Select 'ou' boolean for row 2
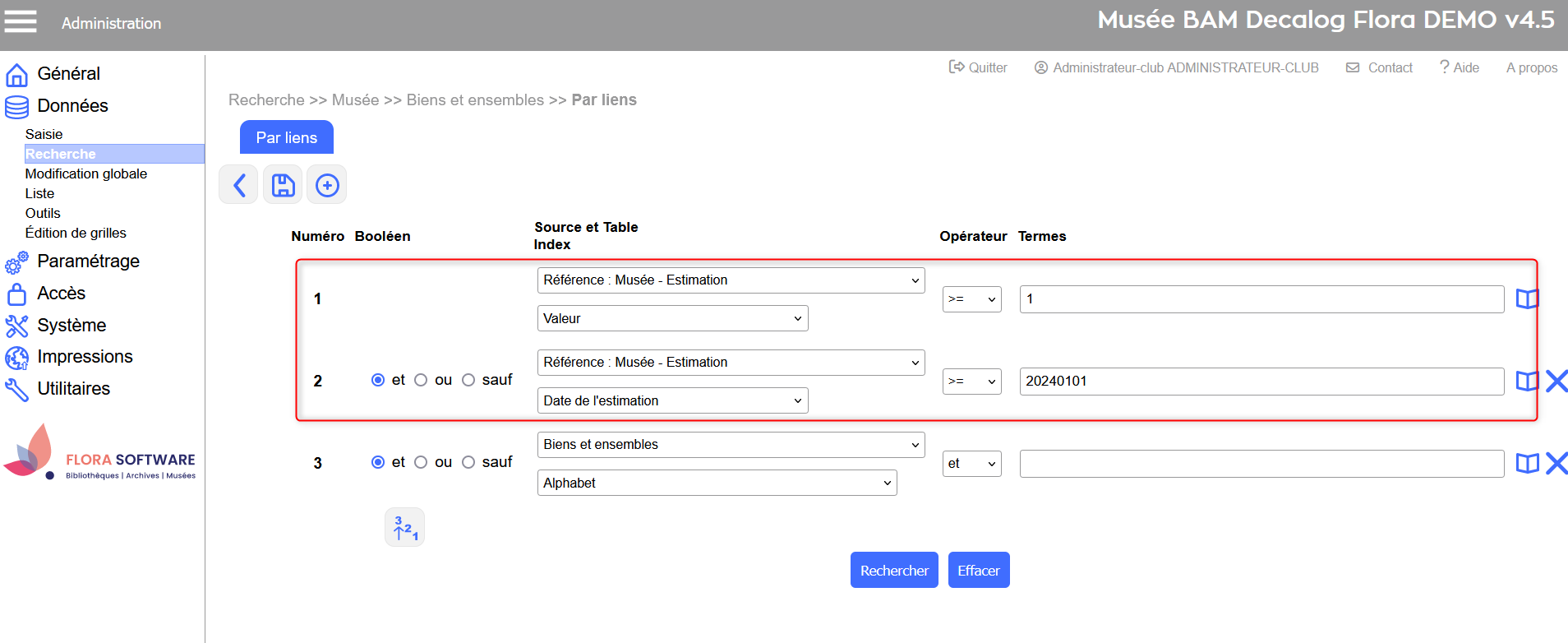The image size is (1568, 643). click(x=421, y=380)
